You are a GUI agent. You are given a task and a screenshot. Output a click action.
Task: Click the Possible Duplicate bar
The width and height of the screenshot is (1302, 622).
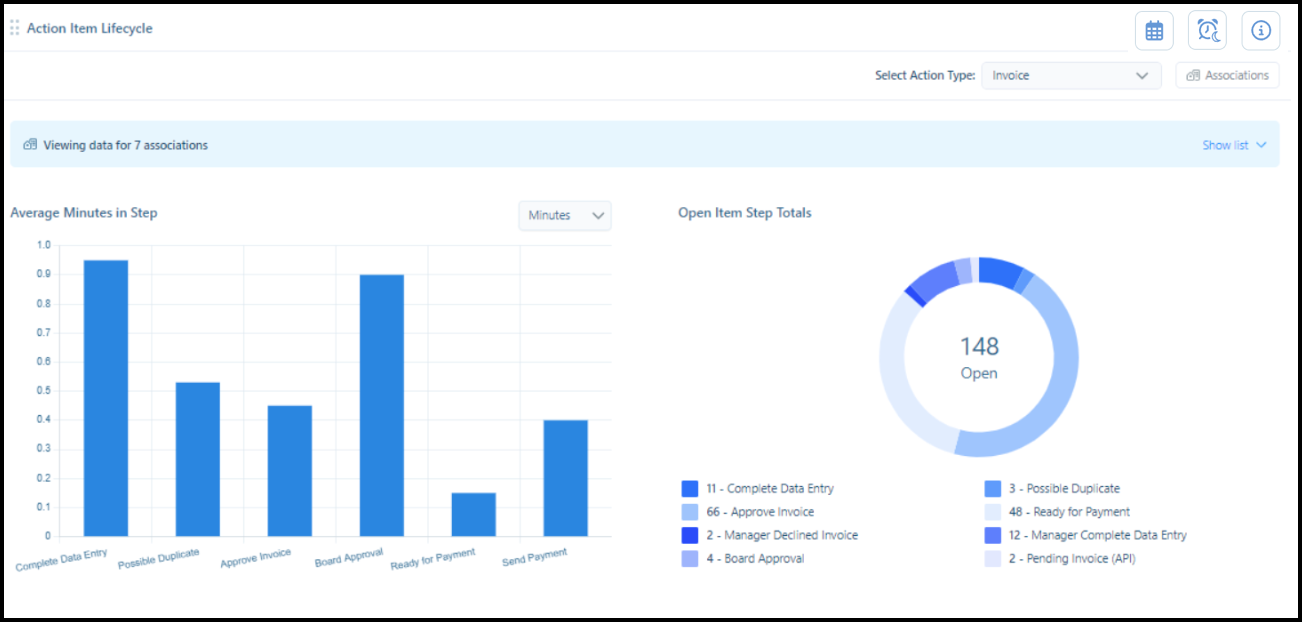tap(198, 459)
